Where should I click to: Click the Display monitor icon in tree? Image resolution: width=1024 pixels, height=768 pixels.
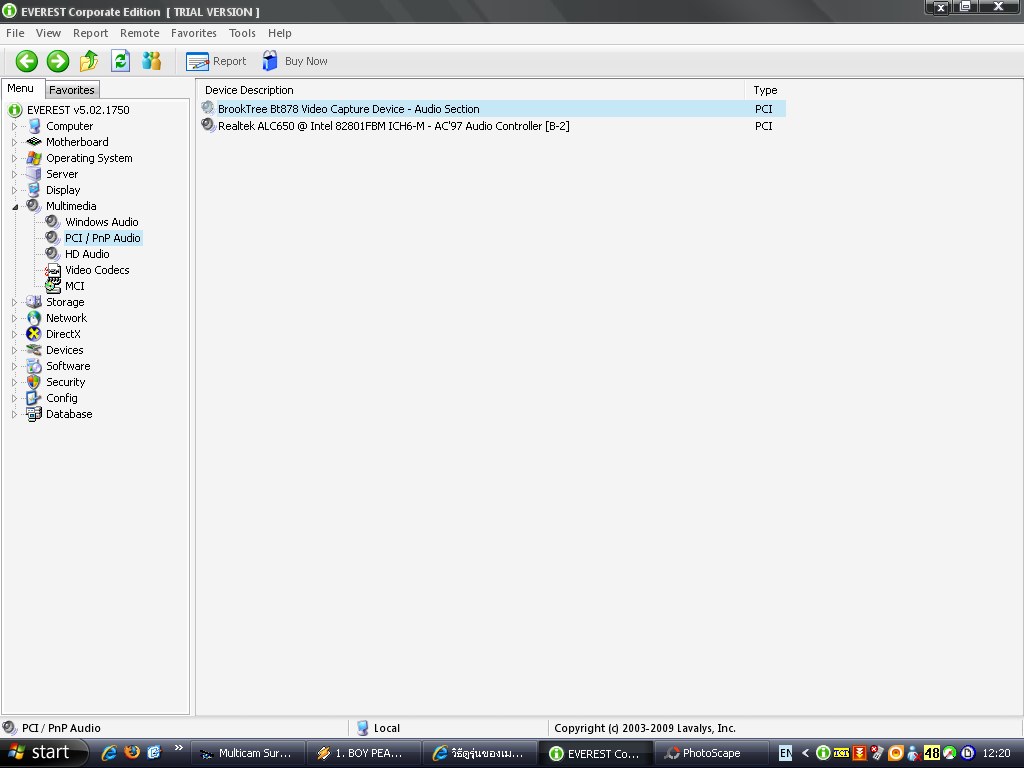click(34, 190)
